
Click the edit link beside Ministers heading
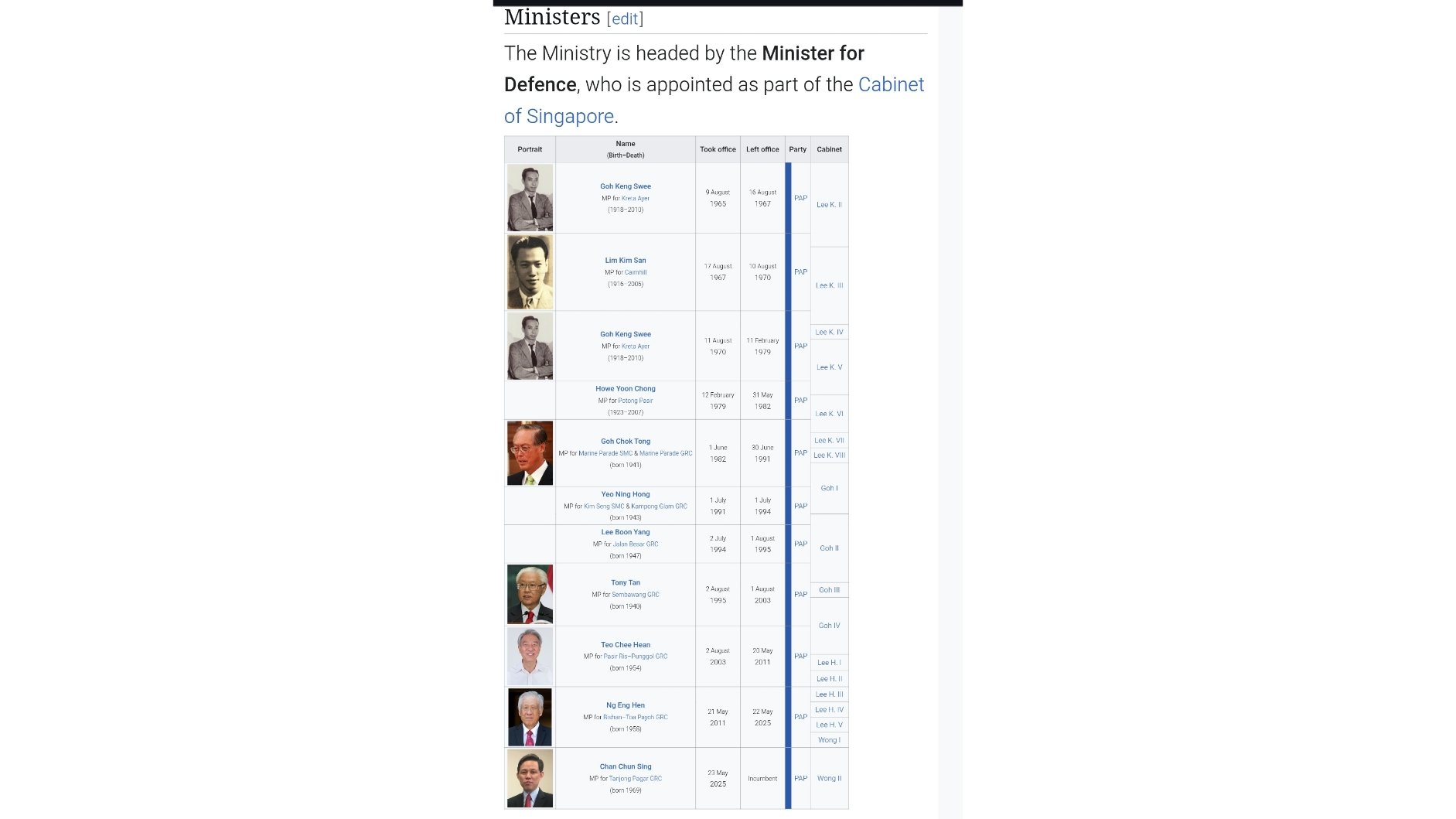(625, 19)
